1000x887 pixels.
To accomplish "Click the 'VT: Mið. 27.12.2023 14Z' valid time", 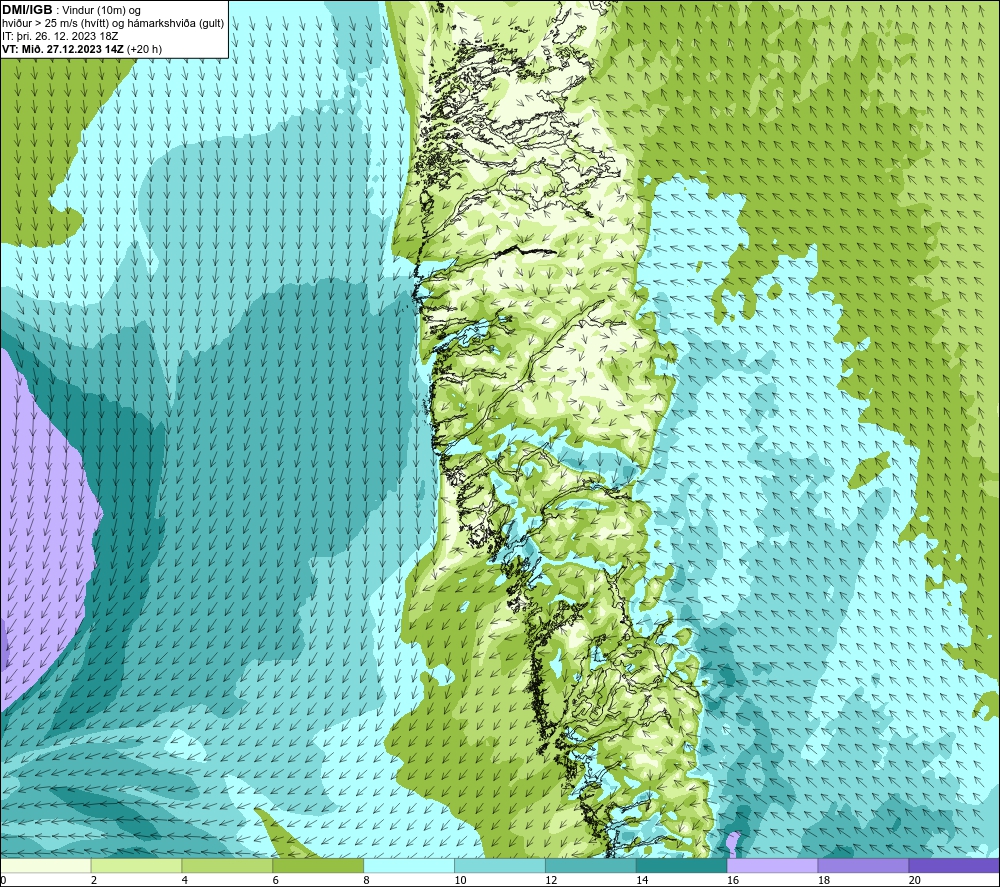I will [63, 49].
